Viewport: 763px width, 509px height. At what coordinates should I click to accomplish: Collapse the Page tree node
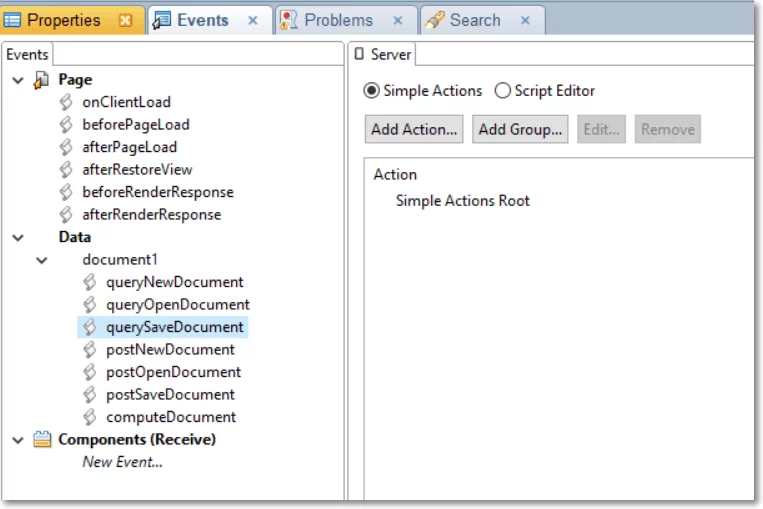[18, 80]
